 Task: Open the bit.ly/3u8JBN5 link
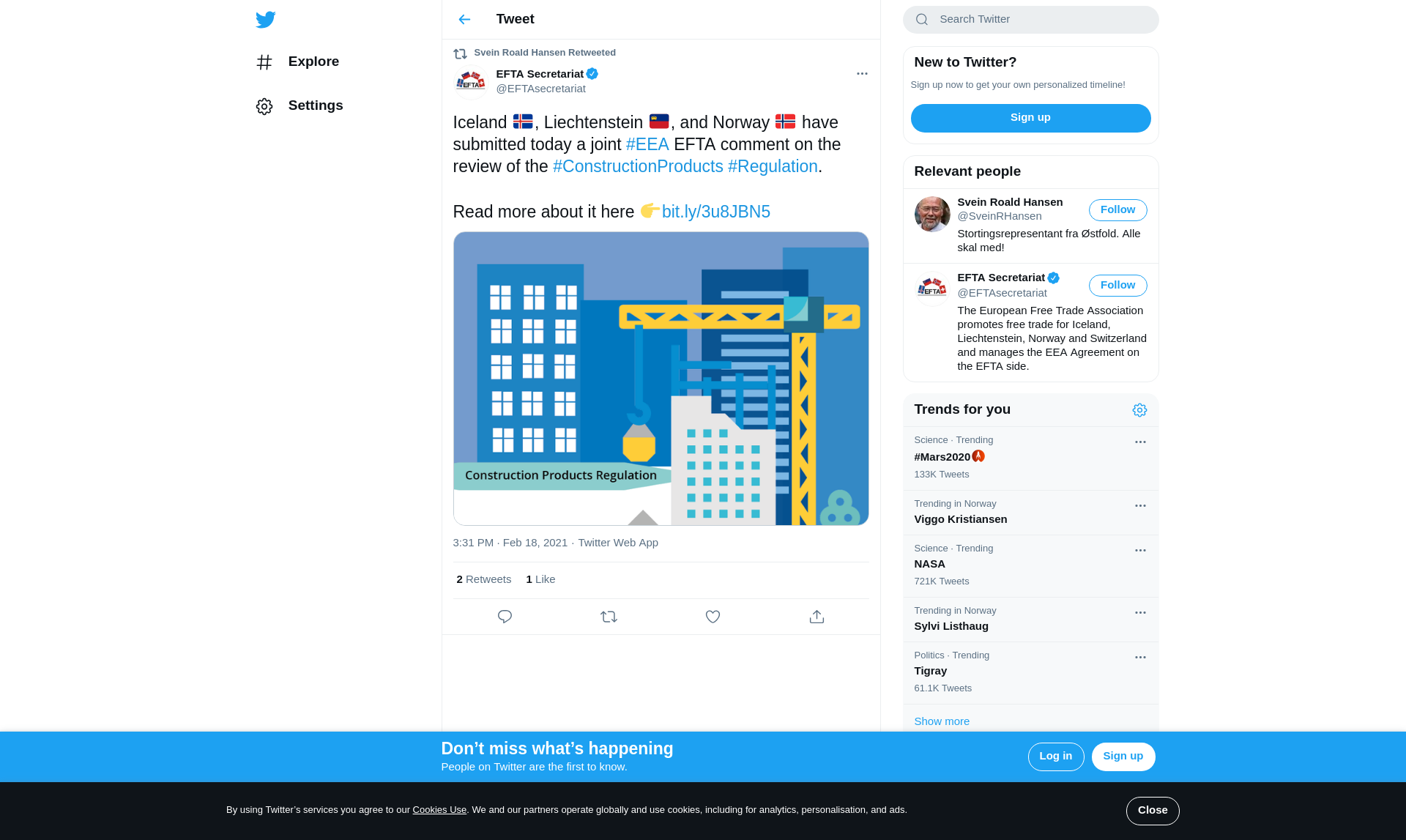[x=715, y=212]
